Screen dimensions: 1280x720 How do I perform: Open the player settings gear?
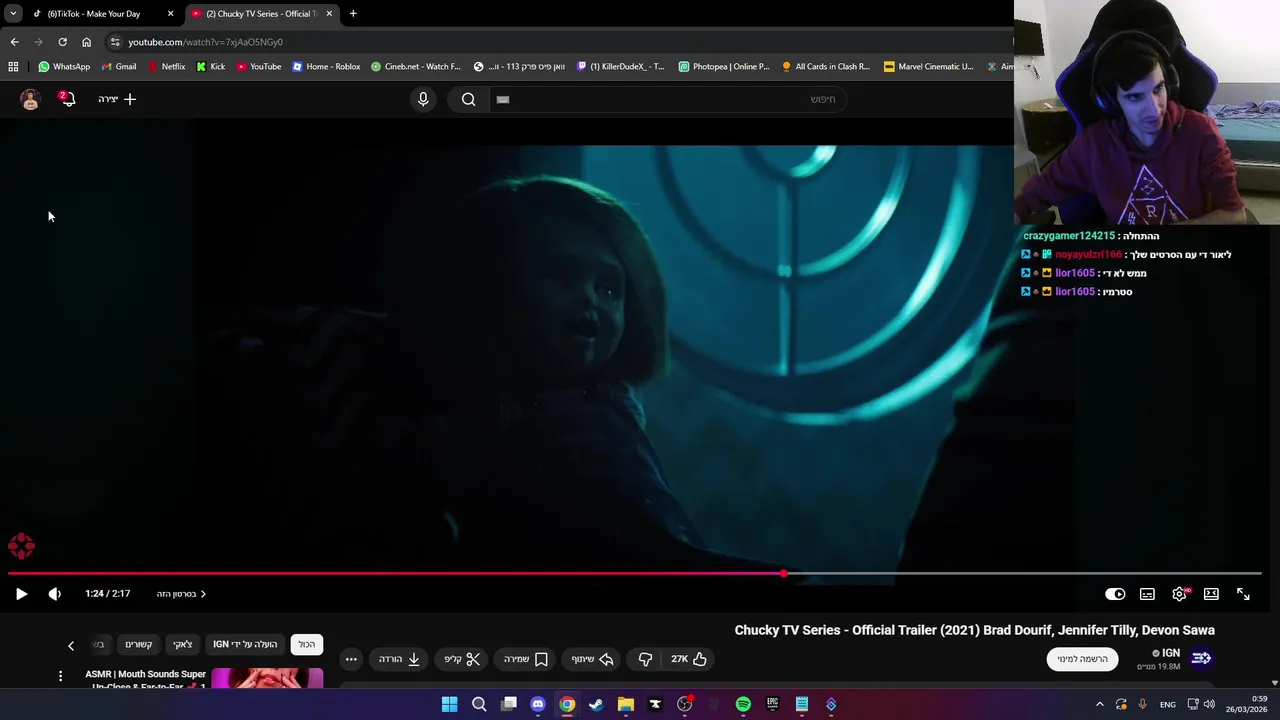click(x=1180, y=594)
